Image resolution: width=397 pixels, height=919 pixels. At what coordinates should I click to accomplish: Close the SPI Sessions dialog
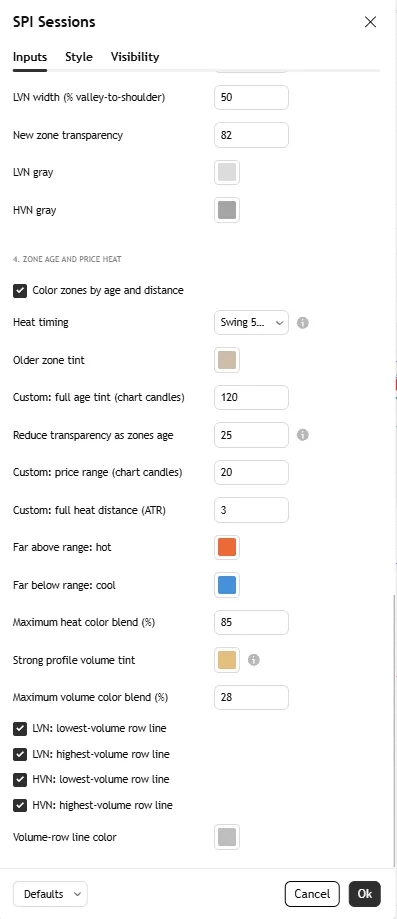click(370, 22)
